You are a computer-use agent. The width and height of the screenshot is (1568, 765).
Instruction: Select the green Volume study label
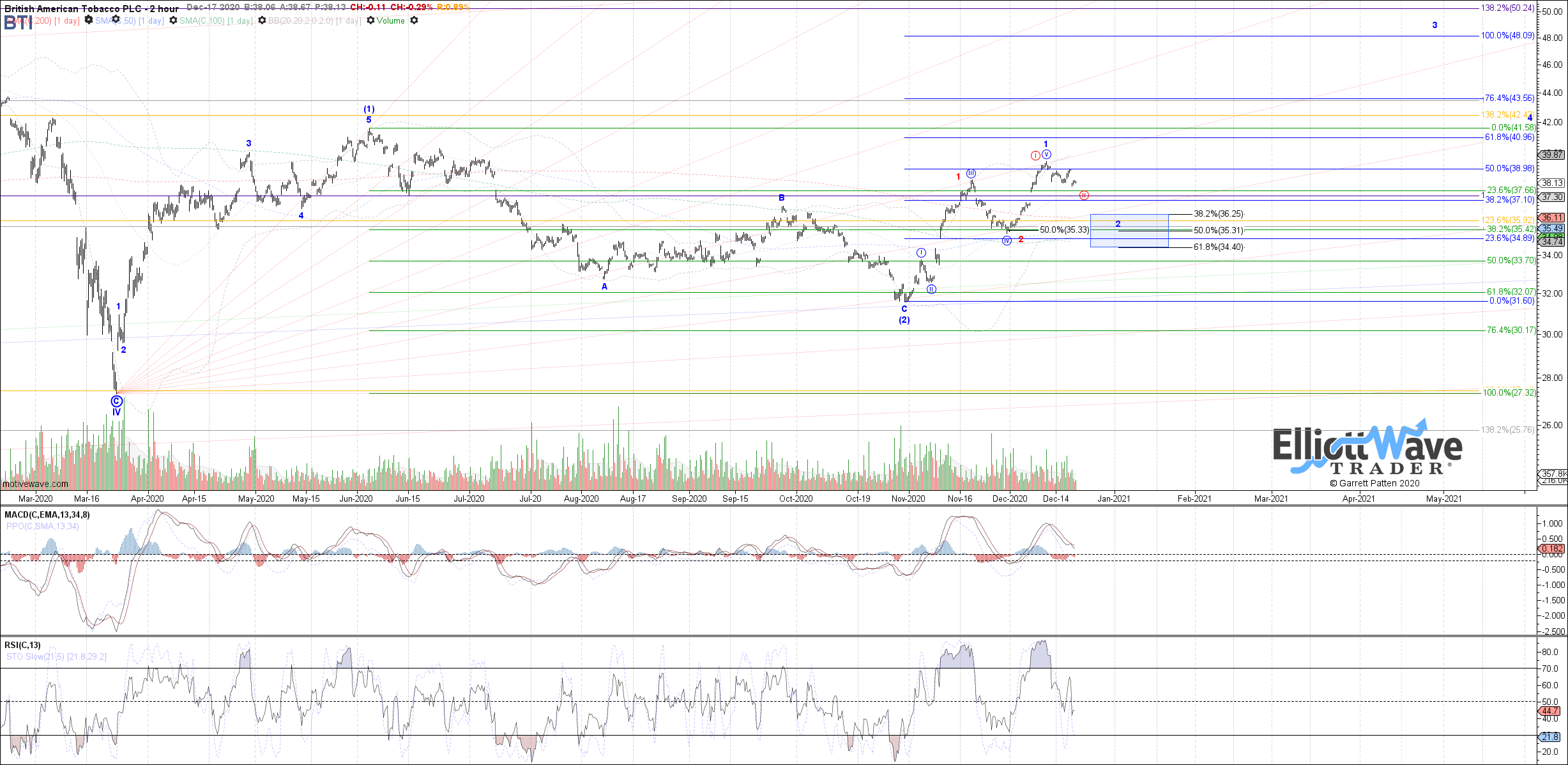391,20
